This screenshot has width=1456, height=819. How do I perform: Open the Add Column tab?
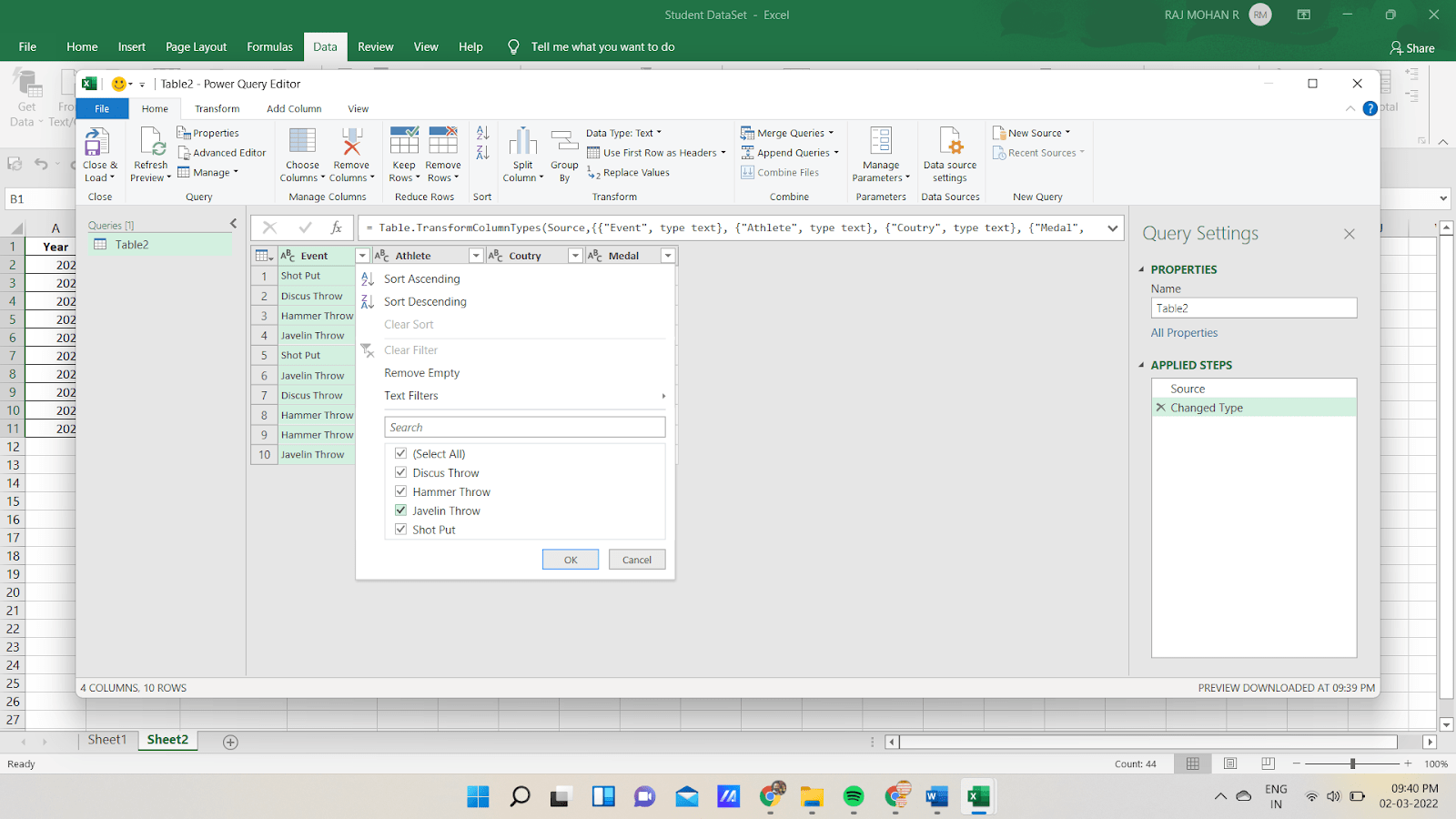pos(293,107)
